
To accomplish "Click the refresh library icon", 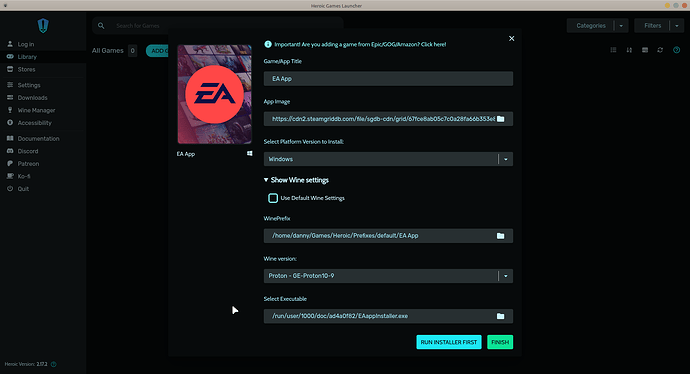I will [660, 50].
